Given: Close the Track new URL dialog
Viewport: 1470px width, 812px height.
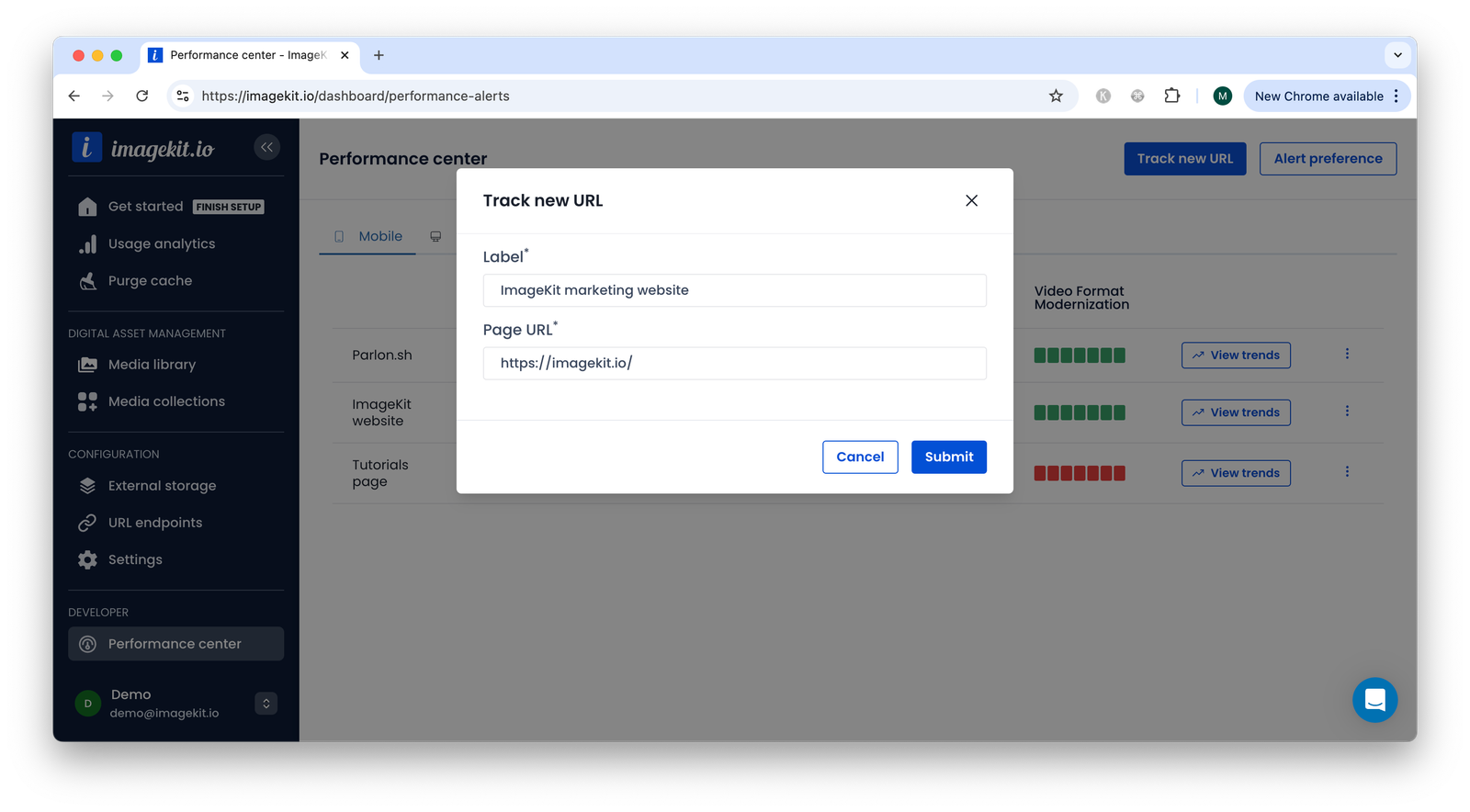Looking at the screenshot, I should click(971, 200).
